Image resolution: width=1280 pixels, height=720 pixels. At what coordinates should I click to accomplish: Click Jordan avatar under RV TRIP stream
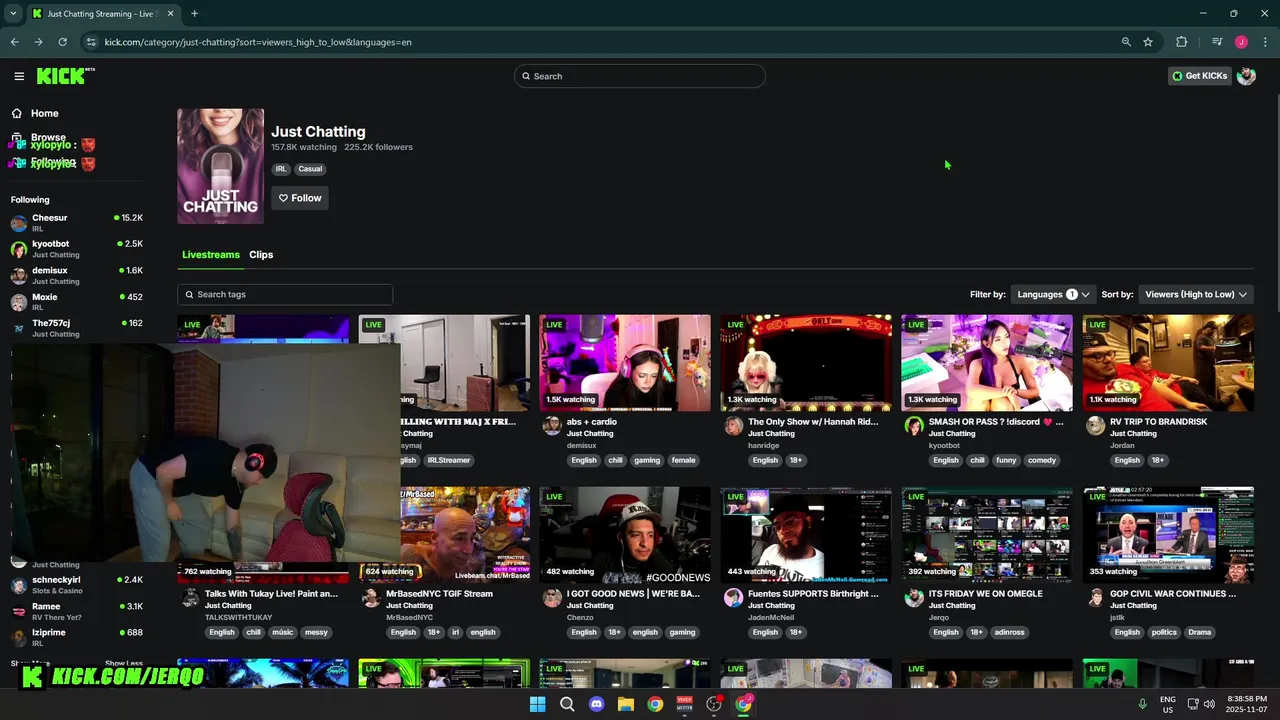click(1095, 426)
